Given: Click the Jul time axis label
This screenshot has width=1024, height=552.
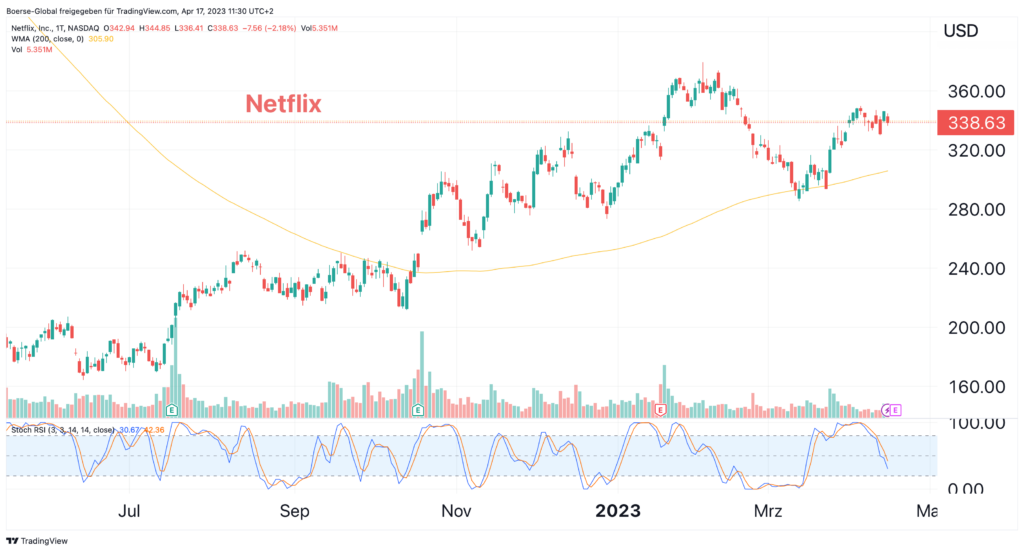Looking at the screenshot, I should (x=129, y=511).
